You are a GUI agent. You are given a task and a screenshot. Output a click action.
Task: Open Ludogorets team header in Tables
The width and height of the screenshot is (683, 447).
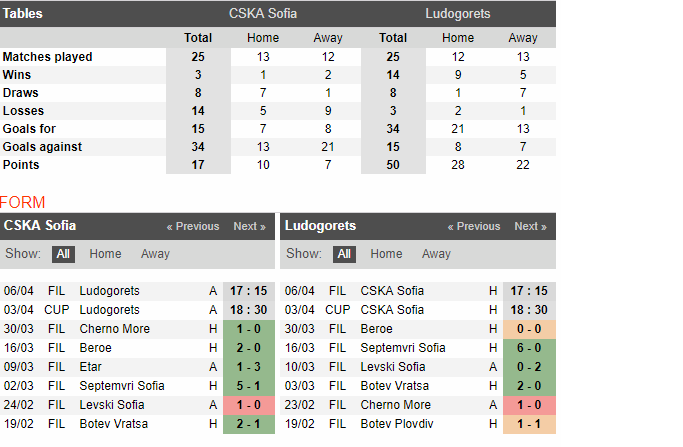click(458, 14)
